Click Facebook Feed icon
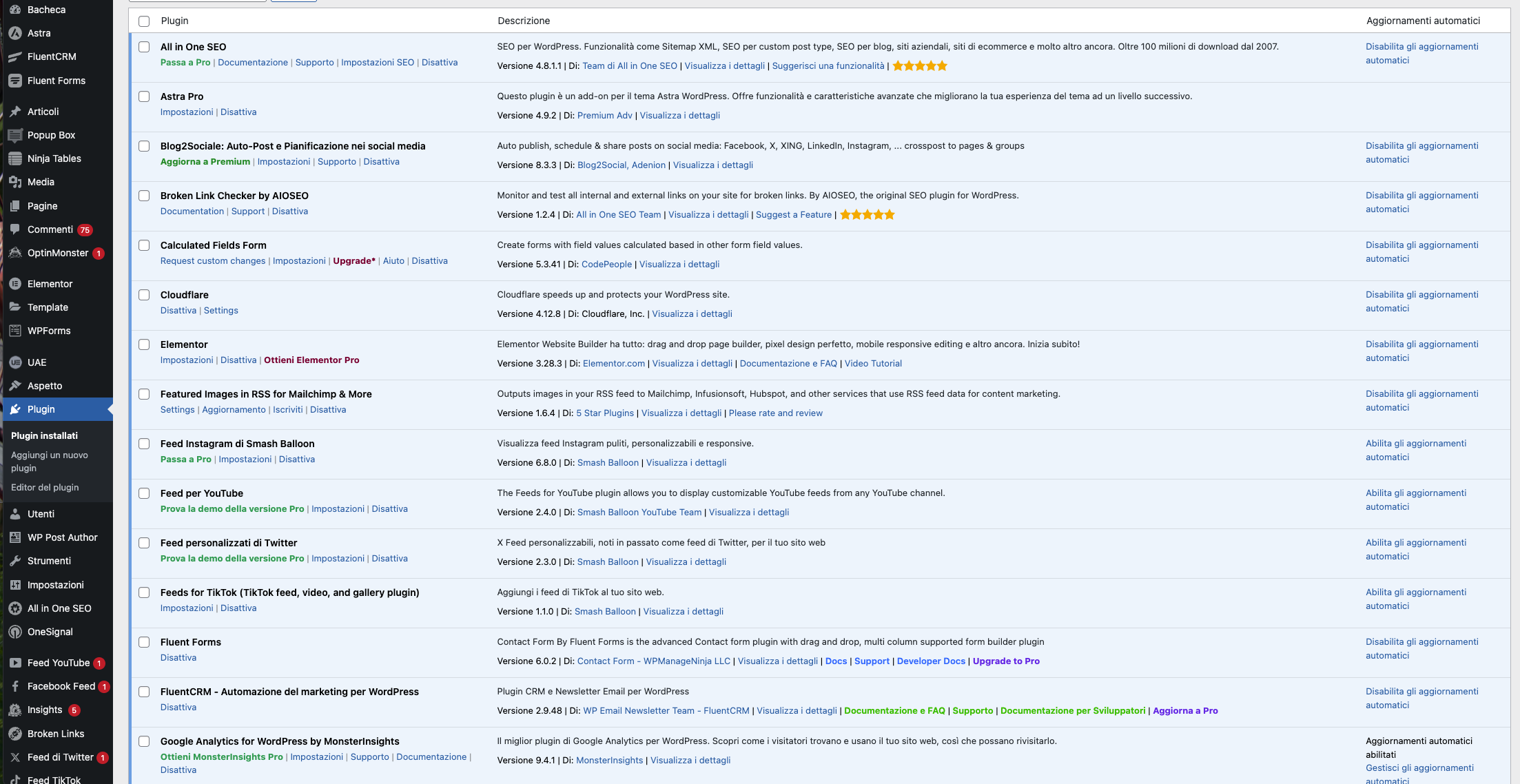This screenshot has height=784, width=1520. 15,686
